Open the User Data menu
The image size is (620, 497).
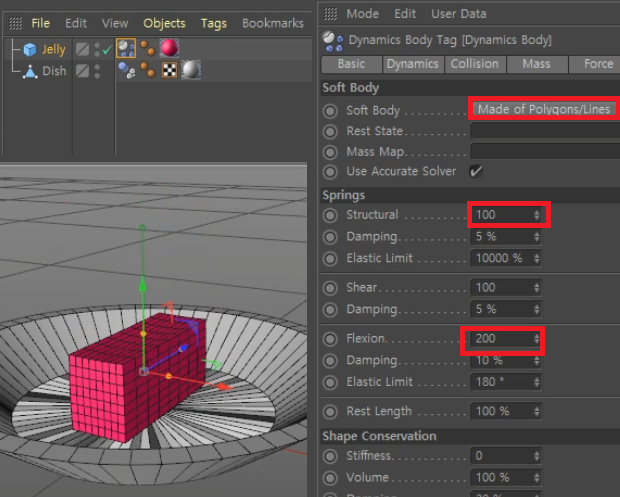[x=459, y=14]
